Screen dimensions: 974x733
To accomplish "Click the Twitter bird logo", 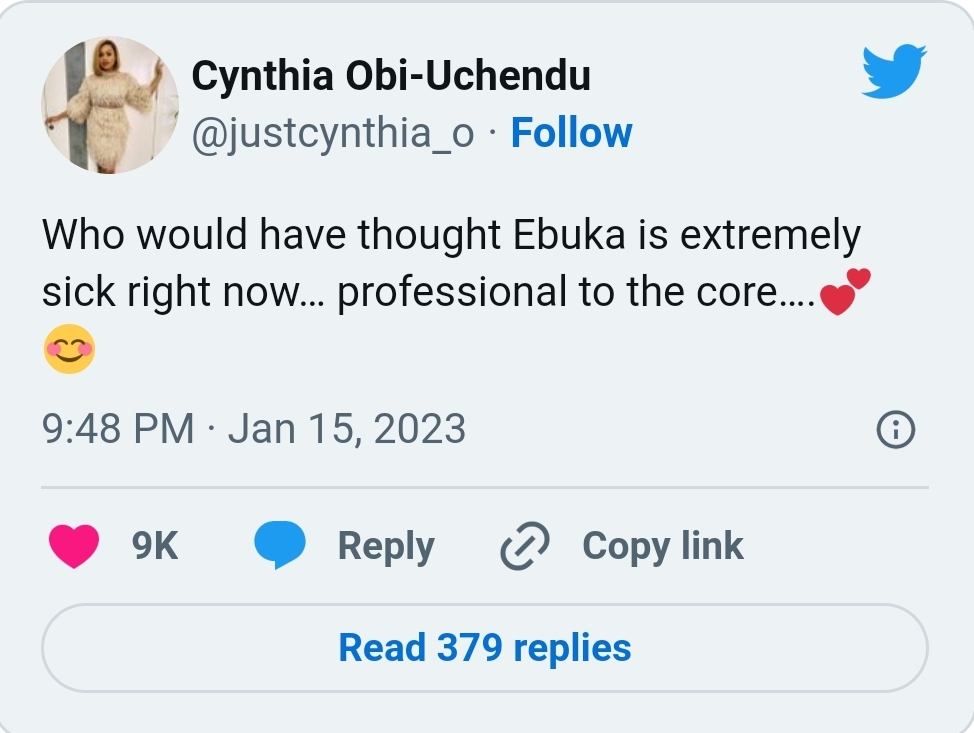I will tap(894, 73).
